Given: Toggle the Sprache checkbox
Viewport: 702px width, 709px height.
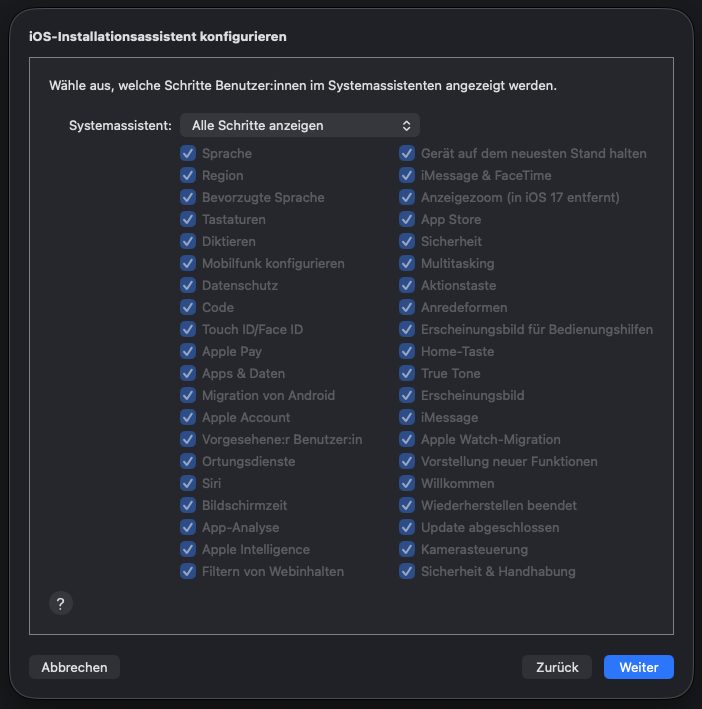Looking at the screenshot, I should click(x=188, y=153).
